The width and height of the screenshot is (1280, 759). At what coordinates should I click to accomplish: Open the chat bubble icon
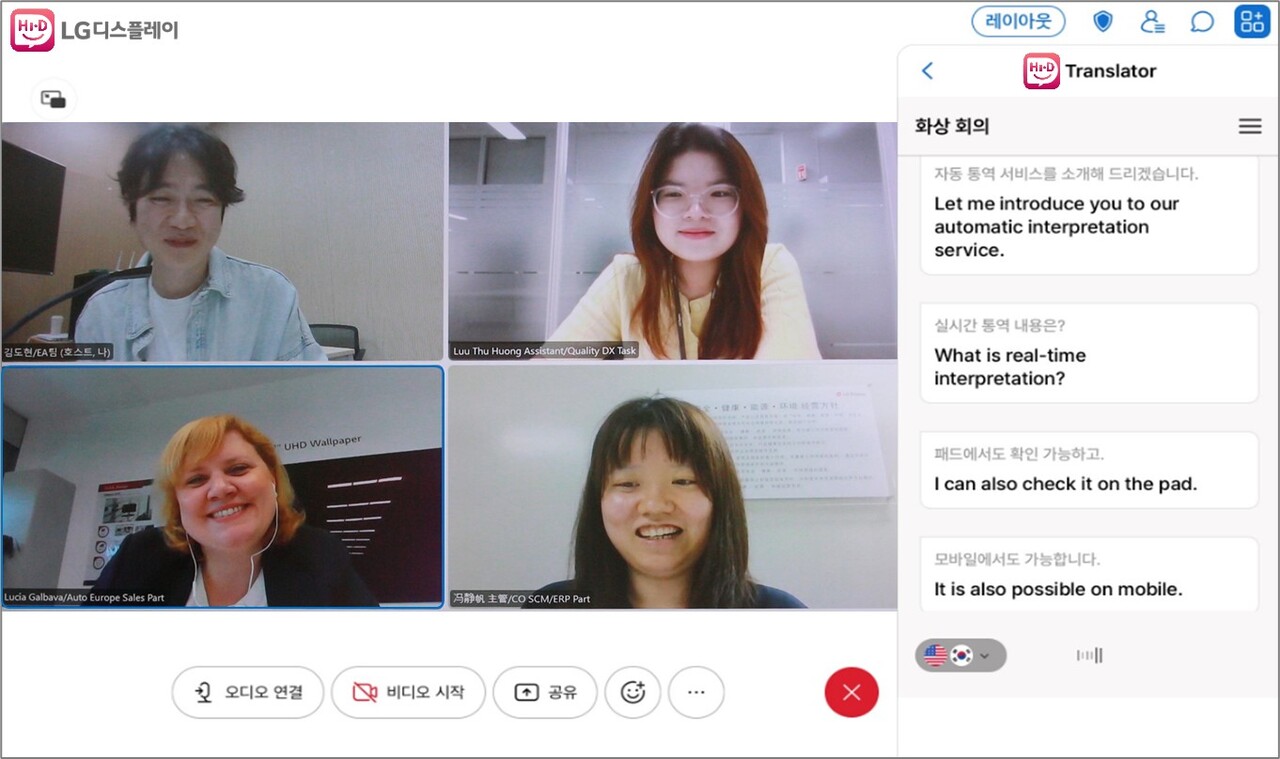click(x=1202, y=21)
